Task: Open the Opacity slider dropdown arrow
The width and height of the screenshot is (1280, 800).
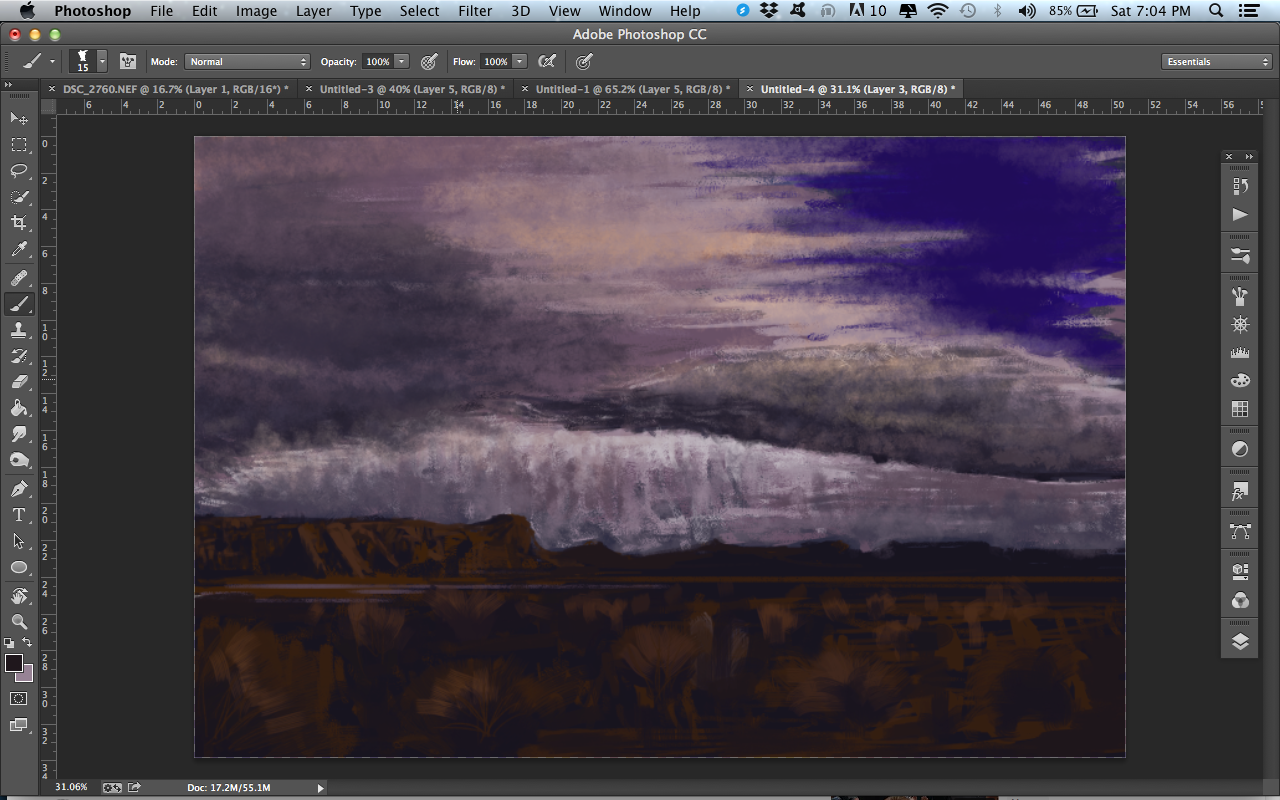Action: click(x=401, y=61)
